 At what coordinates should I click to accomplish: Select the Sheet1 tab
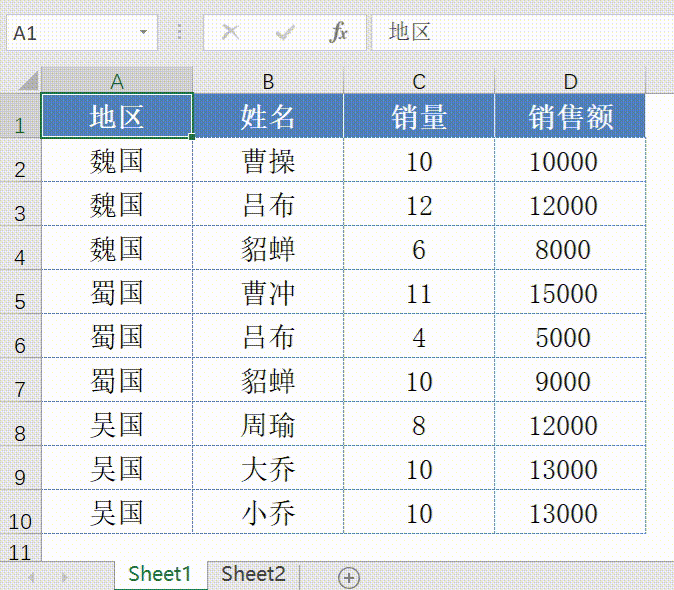pos(160,574)
